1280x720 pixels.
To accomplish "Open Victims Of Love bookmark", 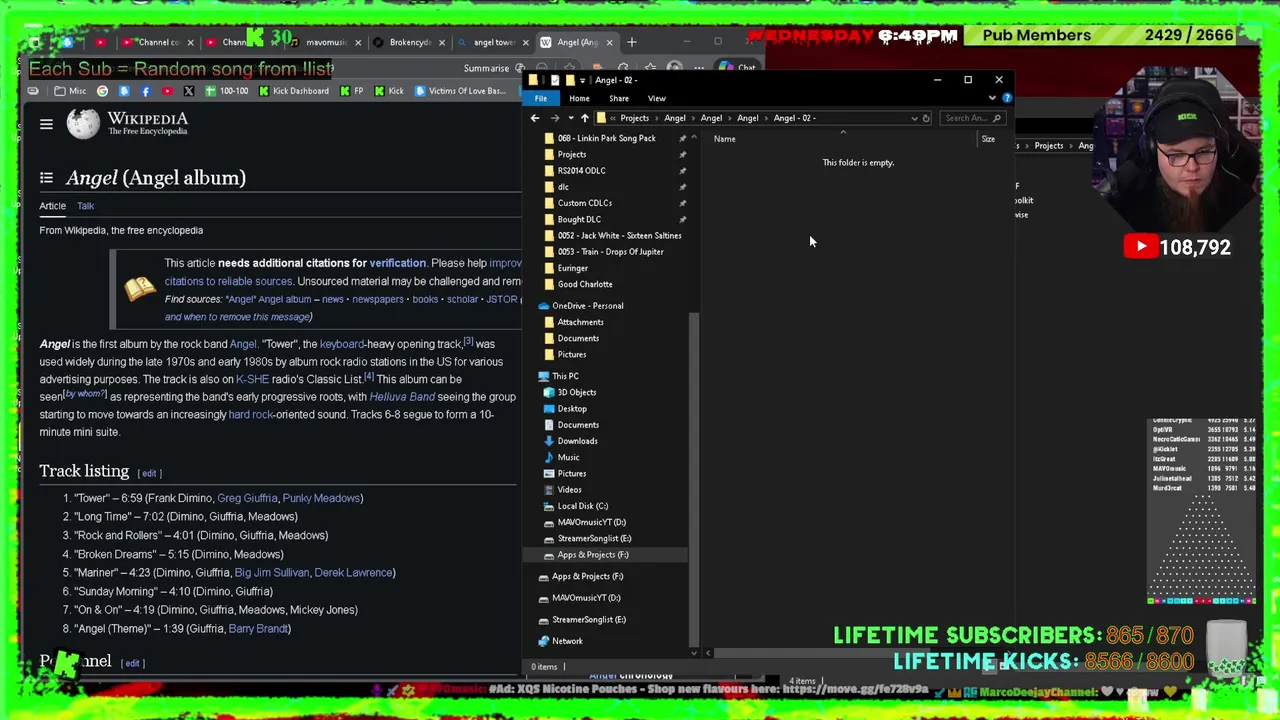I will pyautogui.click(x=460, y=91).
